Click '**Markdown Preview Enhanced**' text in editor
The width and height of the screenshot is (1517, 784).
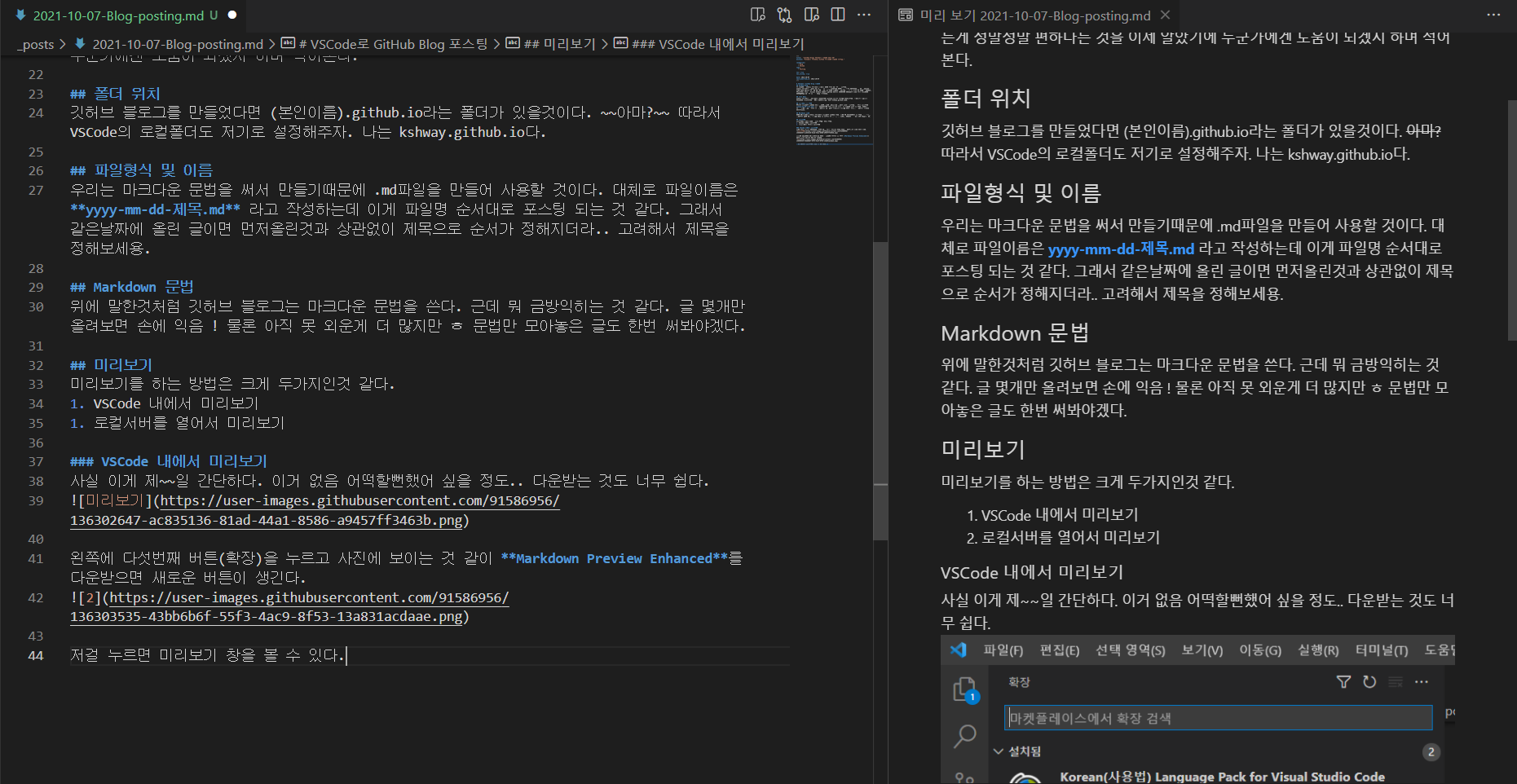click(615, 558)
